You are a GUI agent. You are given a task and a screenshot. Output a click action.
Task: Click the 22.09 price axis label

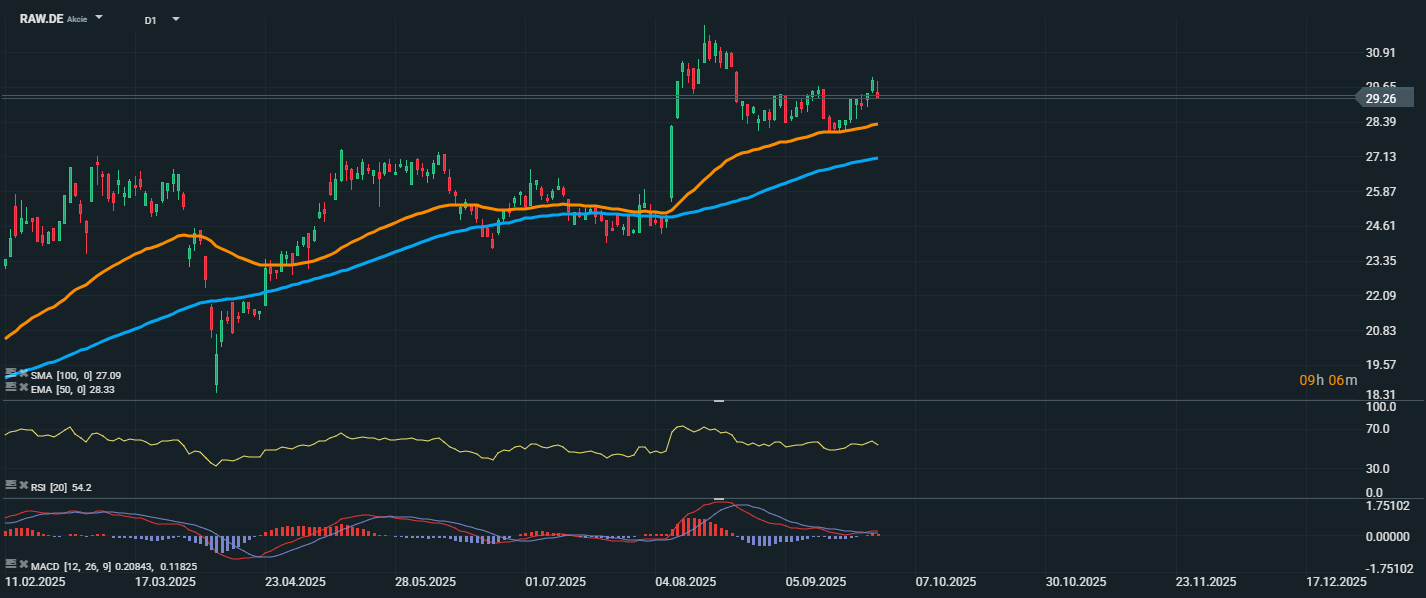coord(1381,295)
